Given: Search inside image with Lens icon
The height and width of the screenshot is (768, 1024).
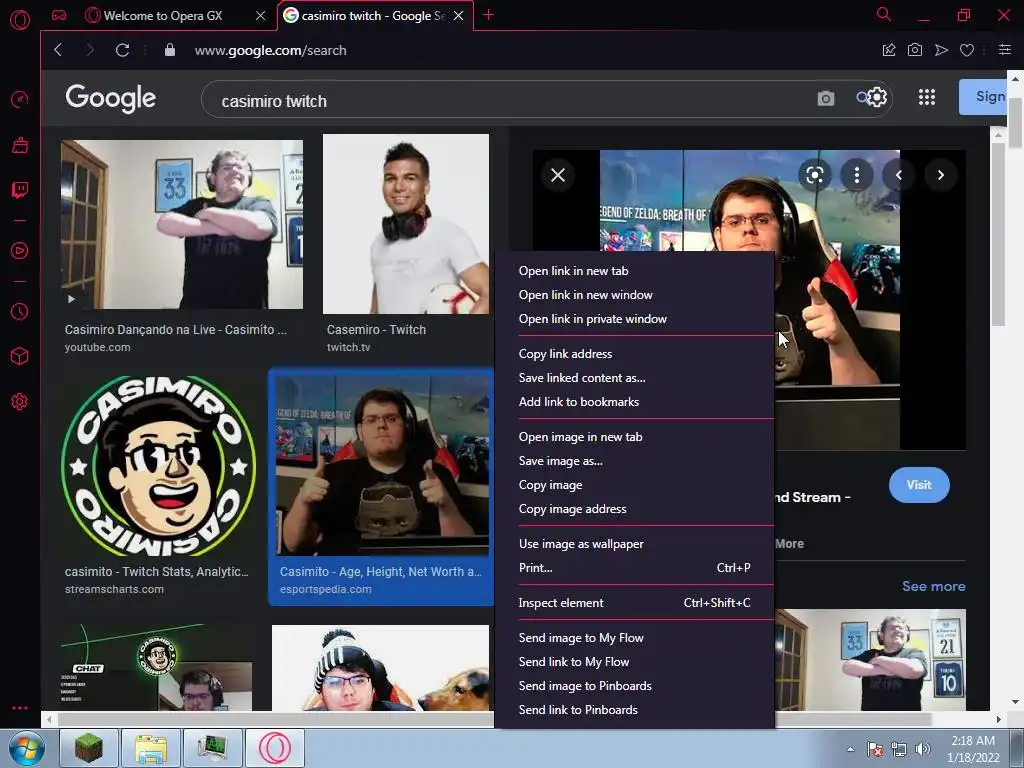Looking at the screenshot, I should point(814,175).
